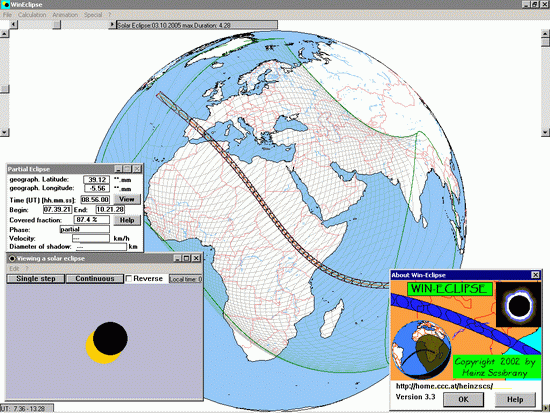
Task: Minimize the main WinEclipse window
Action: (526, 5)
